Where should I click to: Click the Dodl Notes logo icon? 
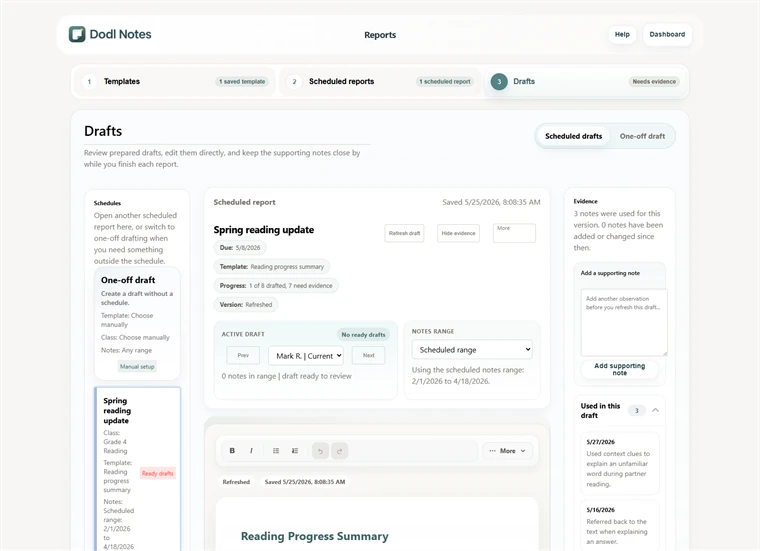[x=77, y=34]
